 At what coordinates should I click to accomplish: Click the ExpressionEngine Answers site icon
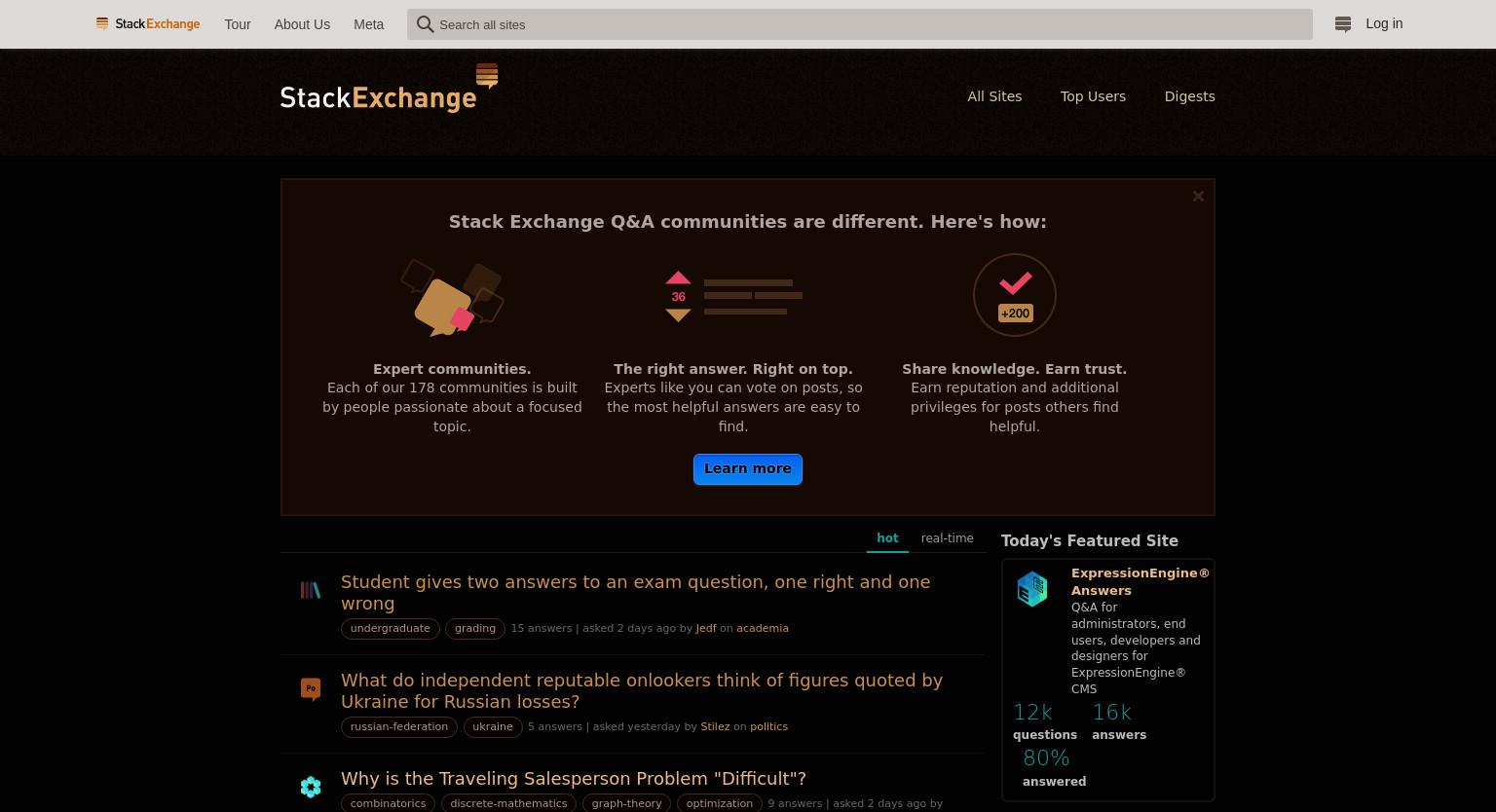[1032, 589]
